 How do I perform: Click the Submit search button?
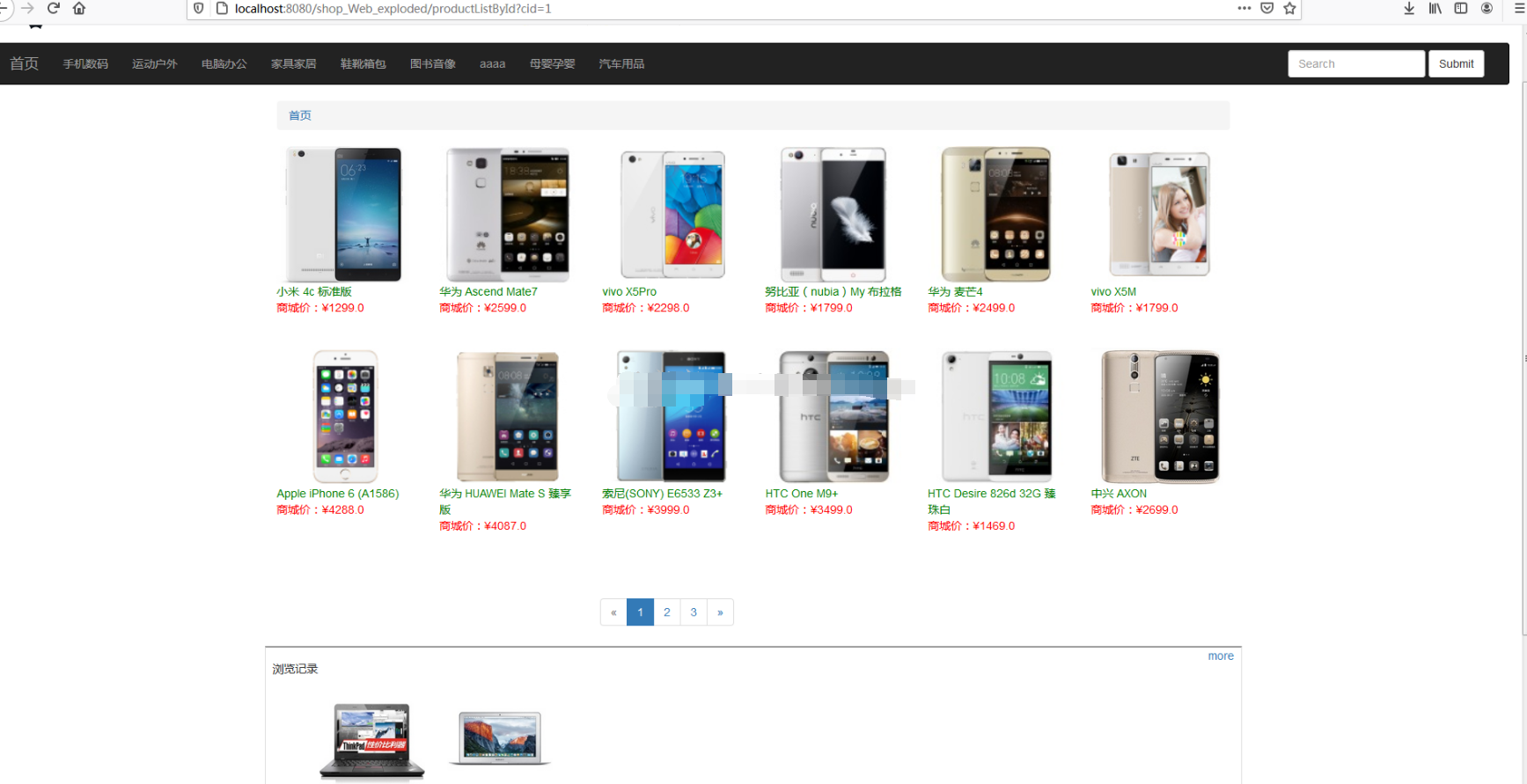pyautogui.click(x=1456, y=63)
